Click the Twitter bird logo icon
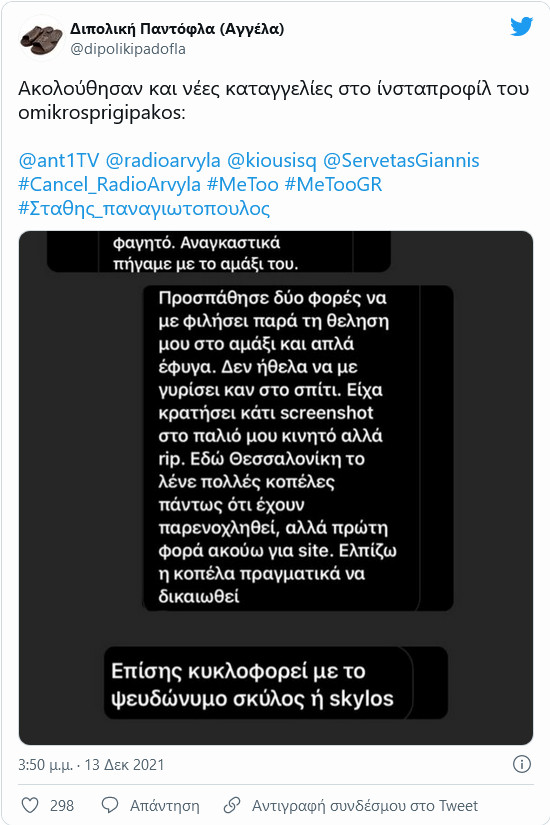This screenshot has height=825, width=550. tap(521, 26)
